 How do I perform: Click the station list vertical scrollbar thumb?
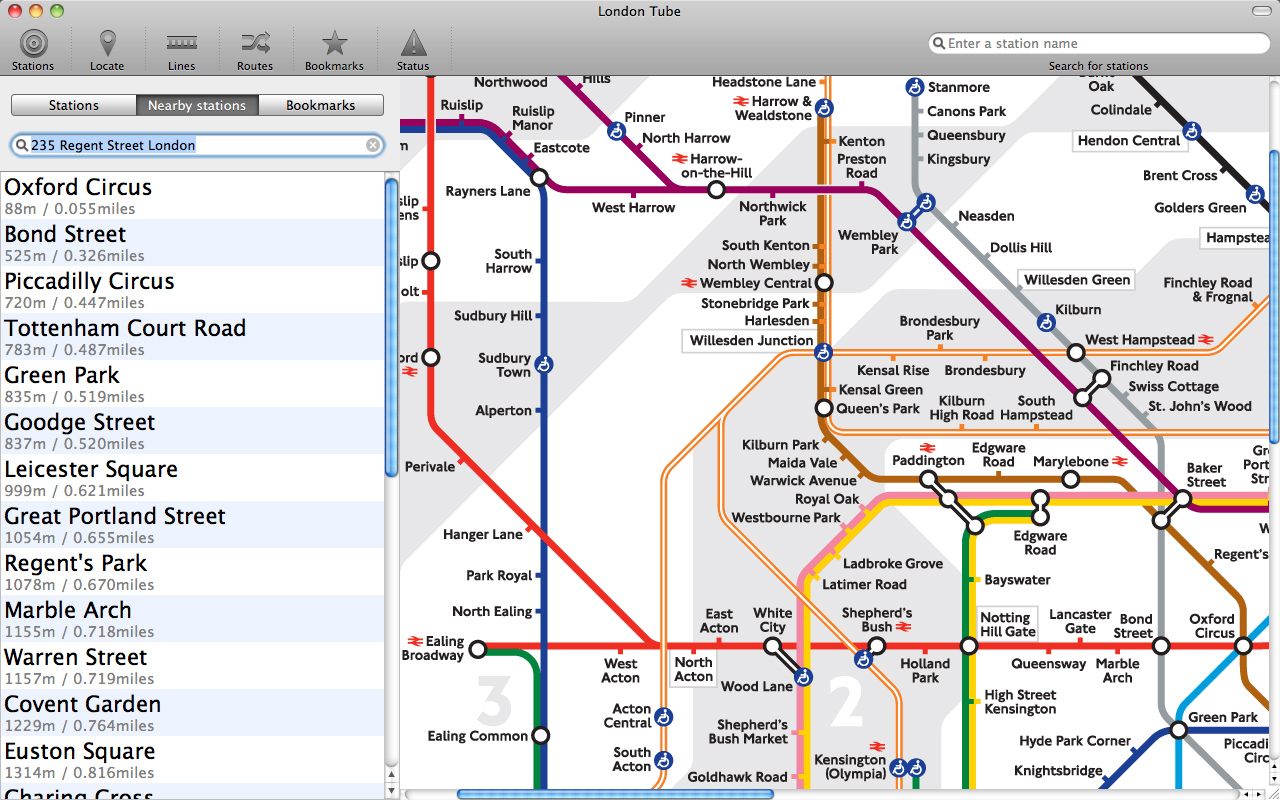(391, 327)
